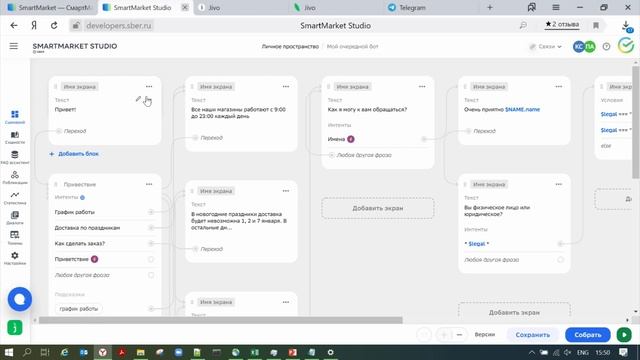Viewport: 640px width, 360px height.
Task: Open the Диалоги section in sidebar
Action: click(15, 218)
